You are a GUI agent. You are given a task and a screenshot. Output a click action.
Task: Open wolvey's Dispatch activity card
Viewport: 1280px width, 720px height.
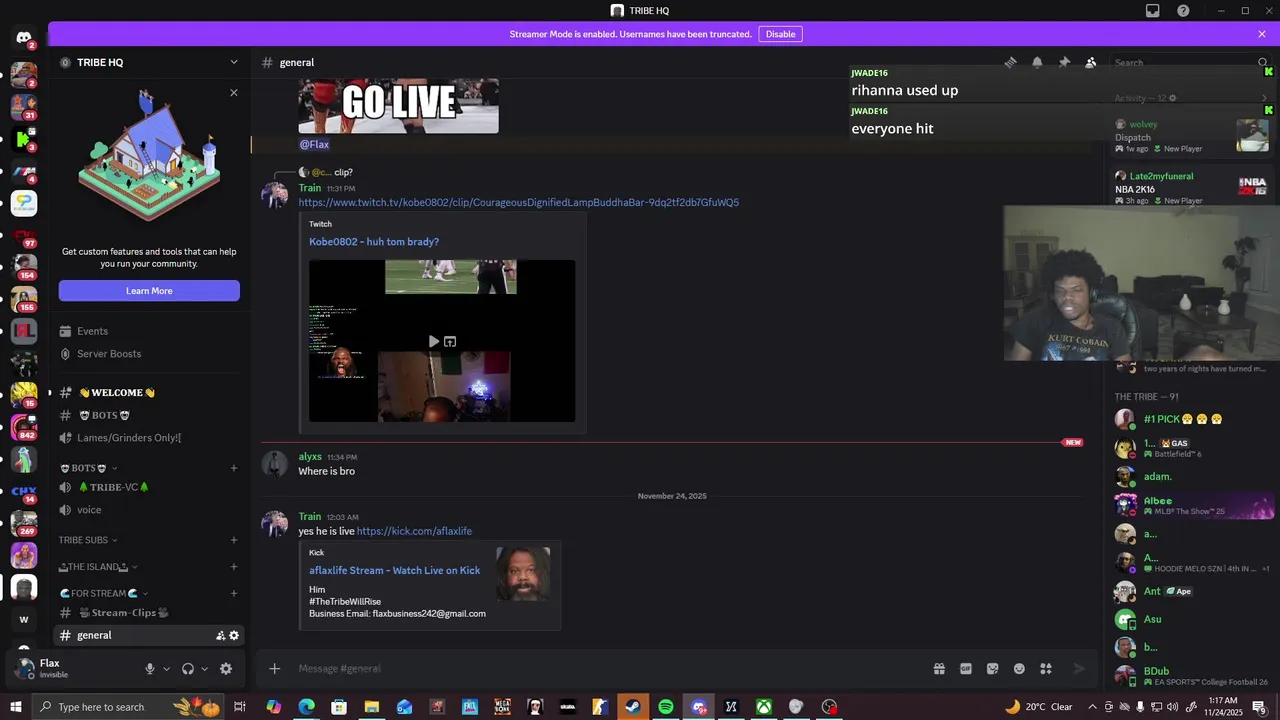tap(1191, 136)
